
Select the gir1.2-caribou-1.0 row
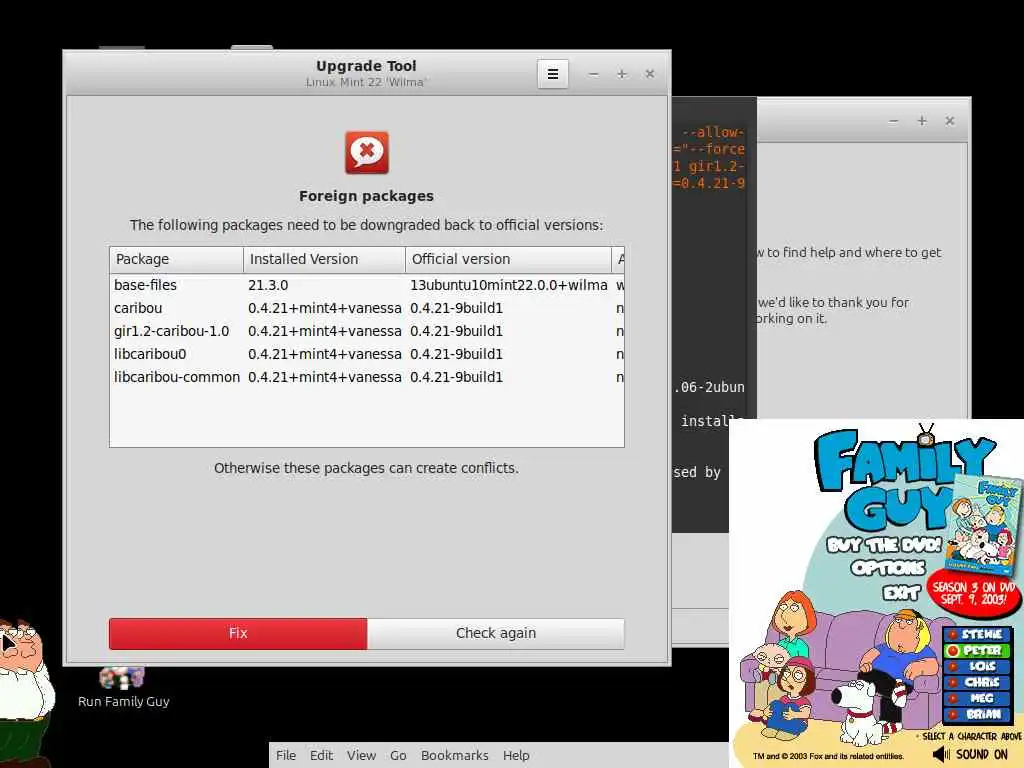coord(367,331)
